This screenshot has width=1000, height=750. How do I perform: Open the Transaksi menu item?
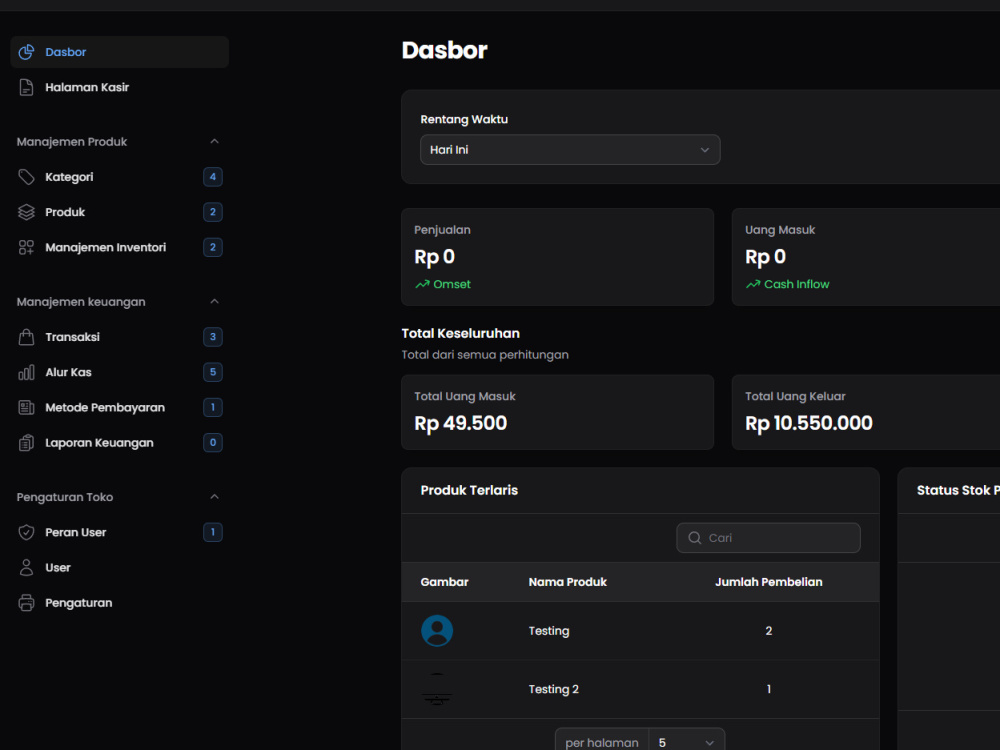coord(120,337)
